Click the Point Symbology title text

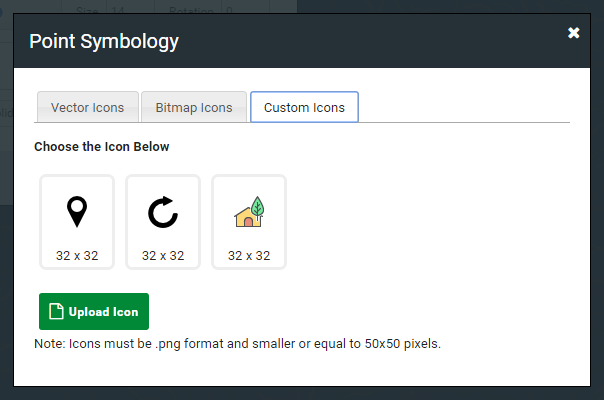click(x=104, y=42)
